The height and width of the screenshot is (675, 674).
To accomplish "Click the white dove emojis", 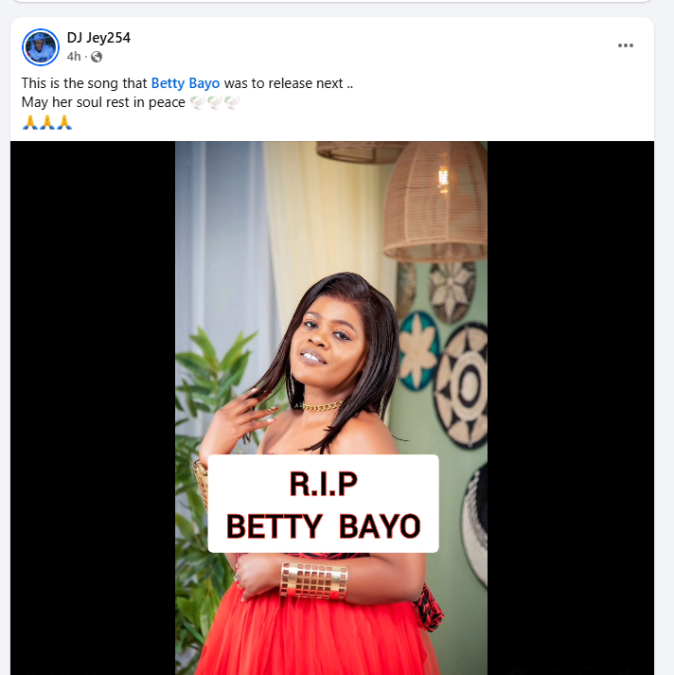I will (216, 103).
